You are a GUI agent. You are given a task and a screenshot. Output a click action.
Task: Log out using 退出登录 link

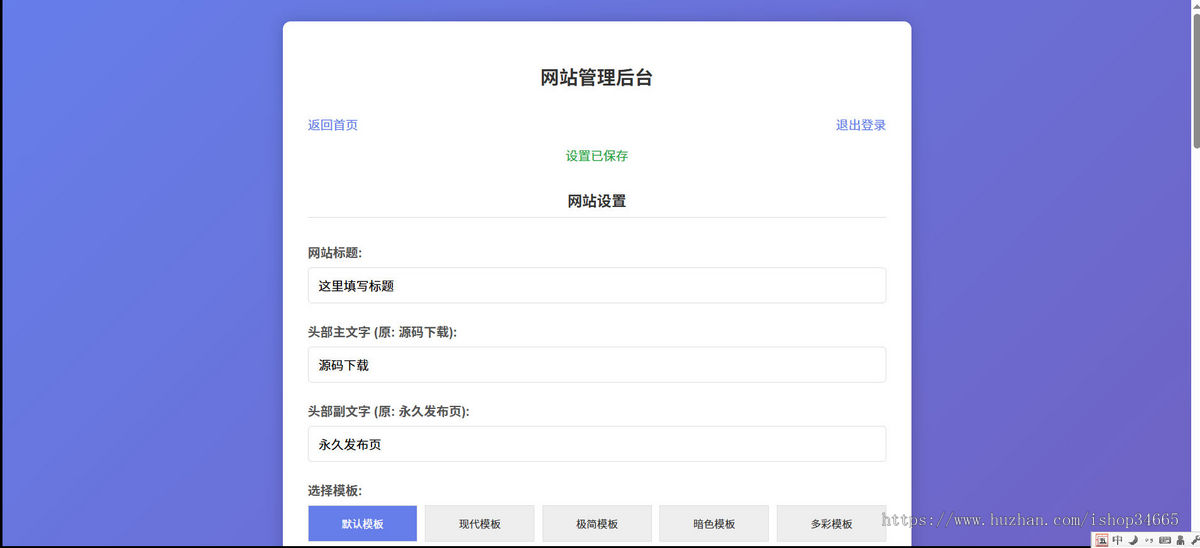[x=861, y=125]
